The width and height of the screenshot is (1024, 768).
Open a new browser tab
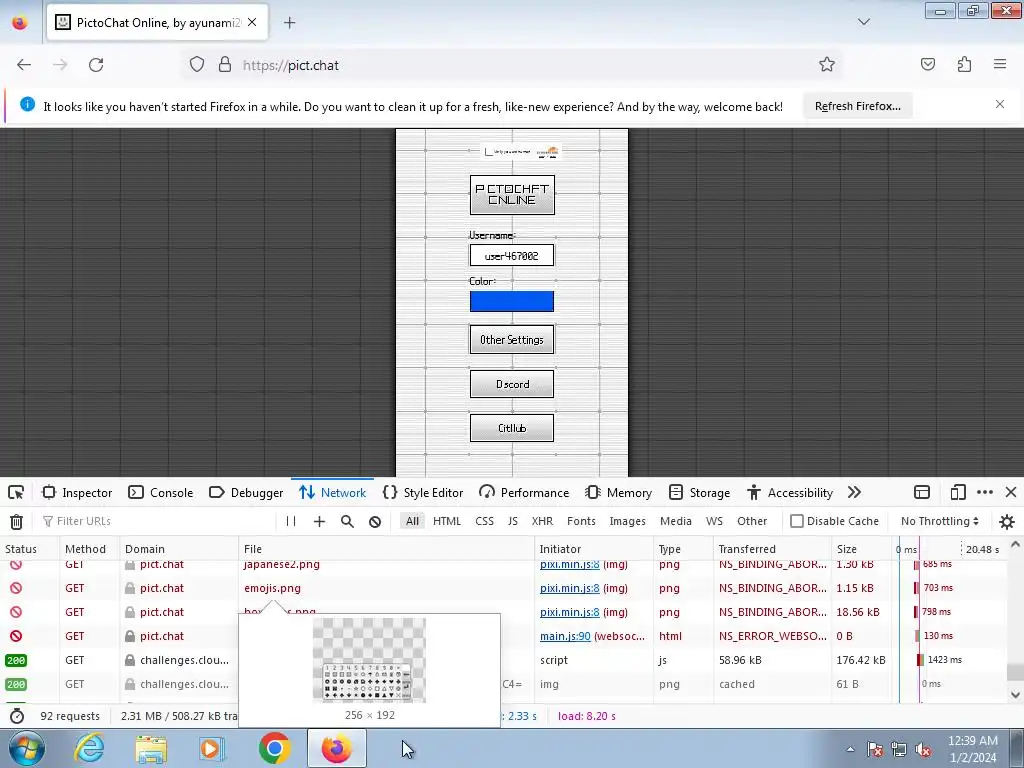tap(289, 23)
